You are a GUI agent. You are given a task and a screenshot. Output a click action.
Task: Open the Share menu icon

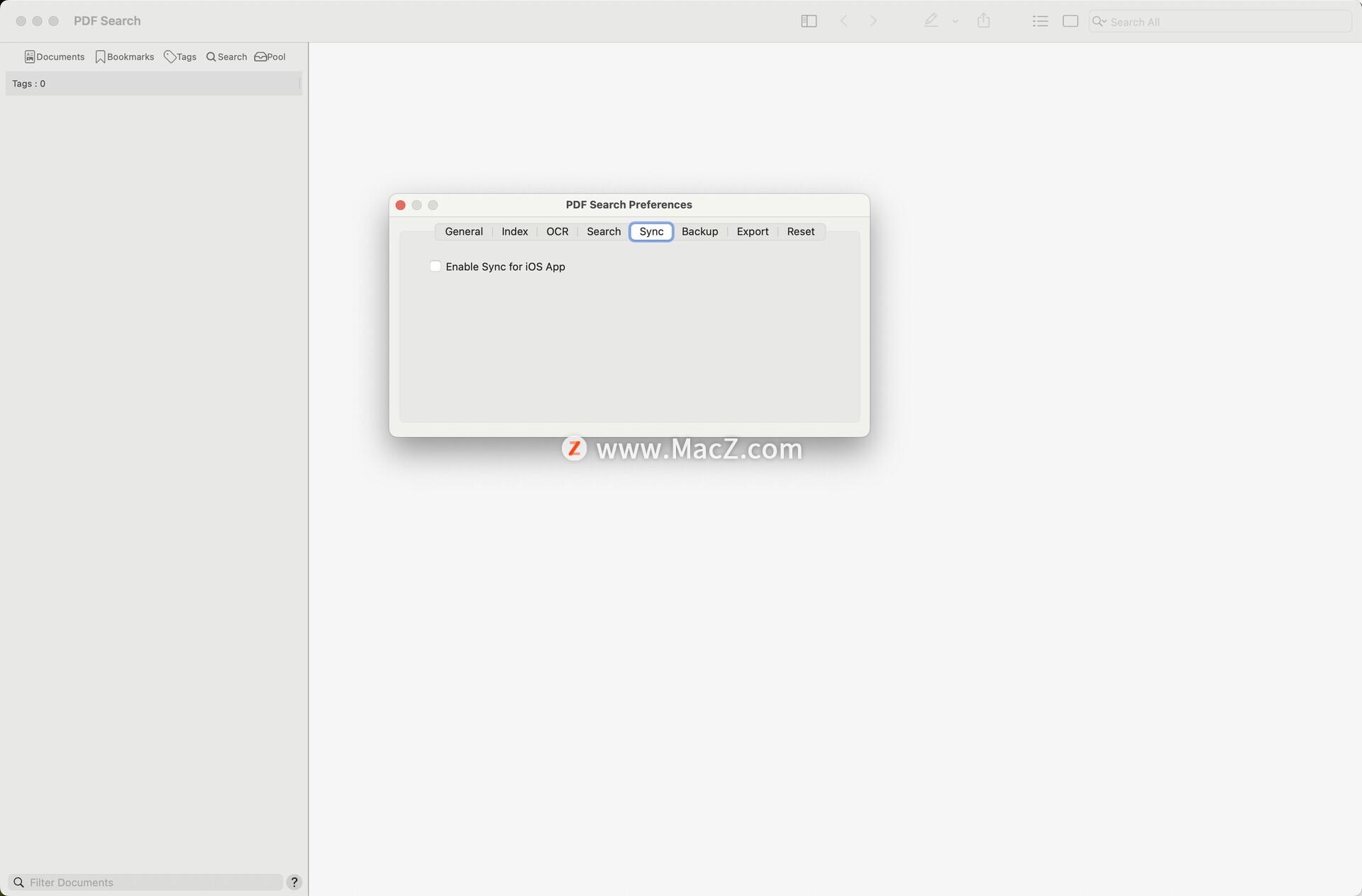(x=983, y=21)
